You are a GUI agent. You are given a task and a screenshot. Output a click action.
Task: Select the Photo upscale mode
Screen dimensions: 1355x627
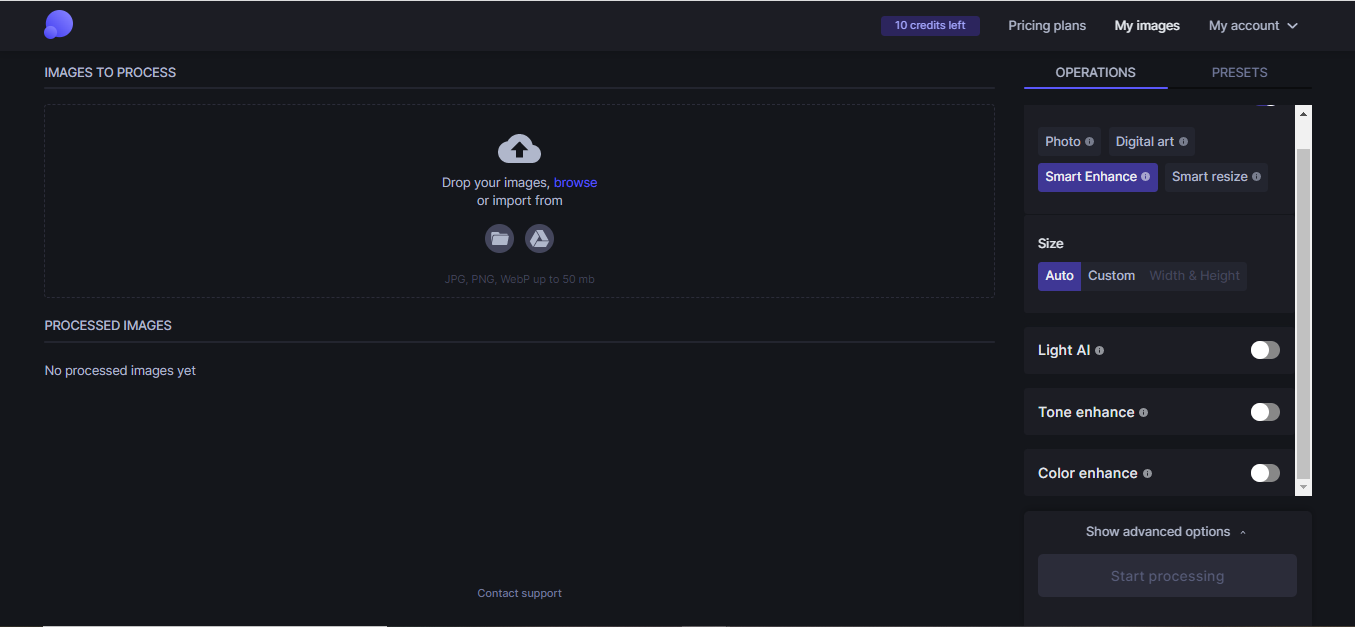tap(1069, 141)
